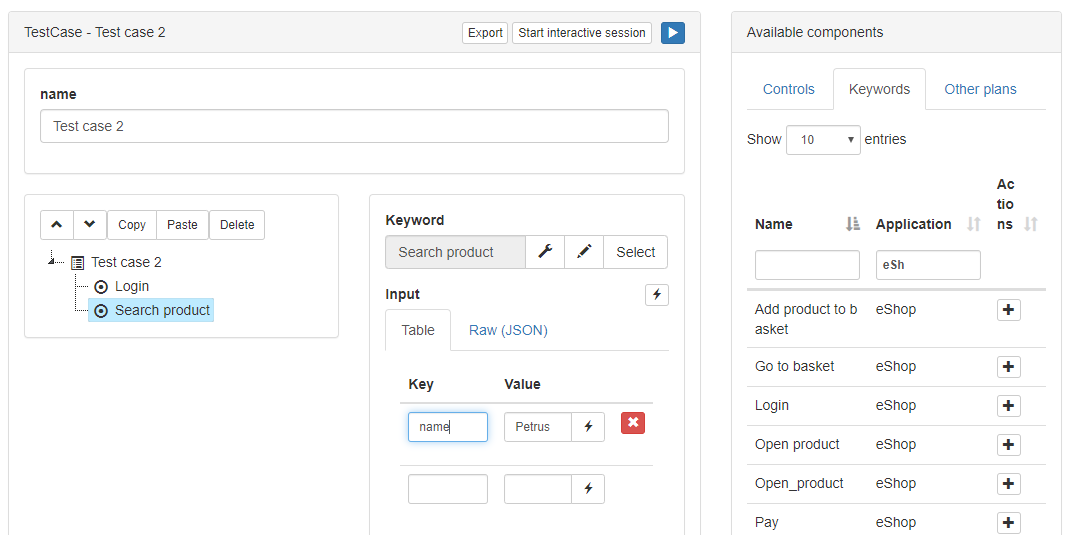Run test case with blue play button
This screenshot has width=1076, height=535.
point(672,33)
